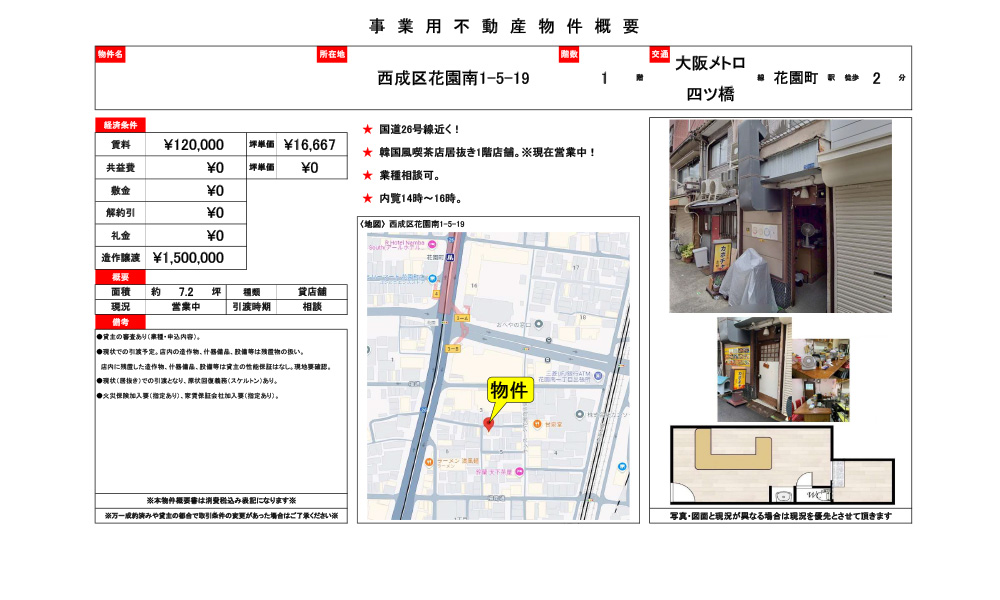Click the 相談 handover value
Screen dimensions: 1000x600
312,307
